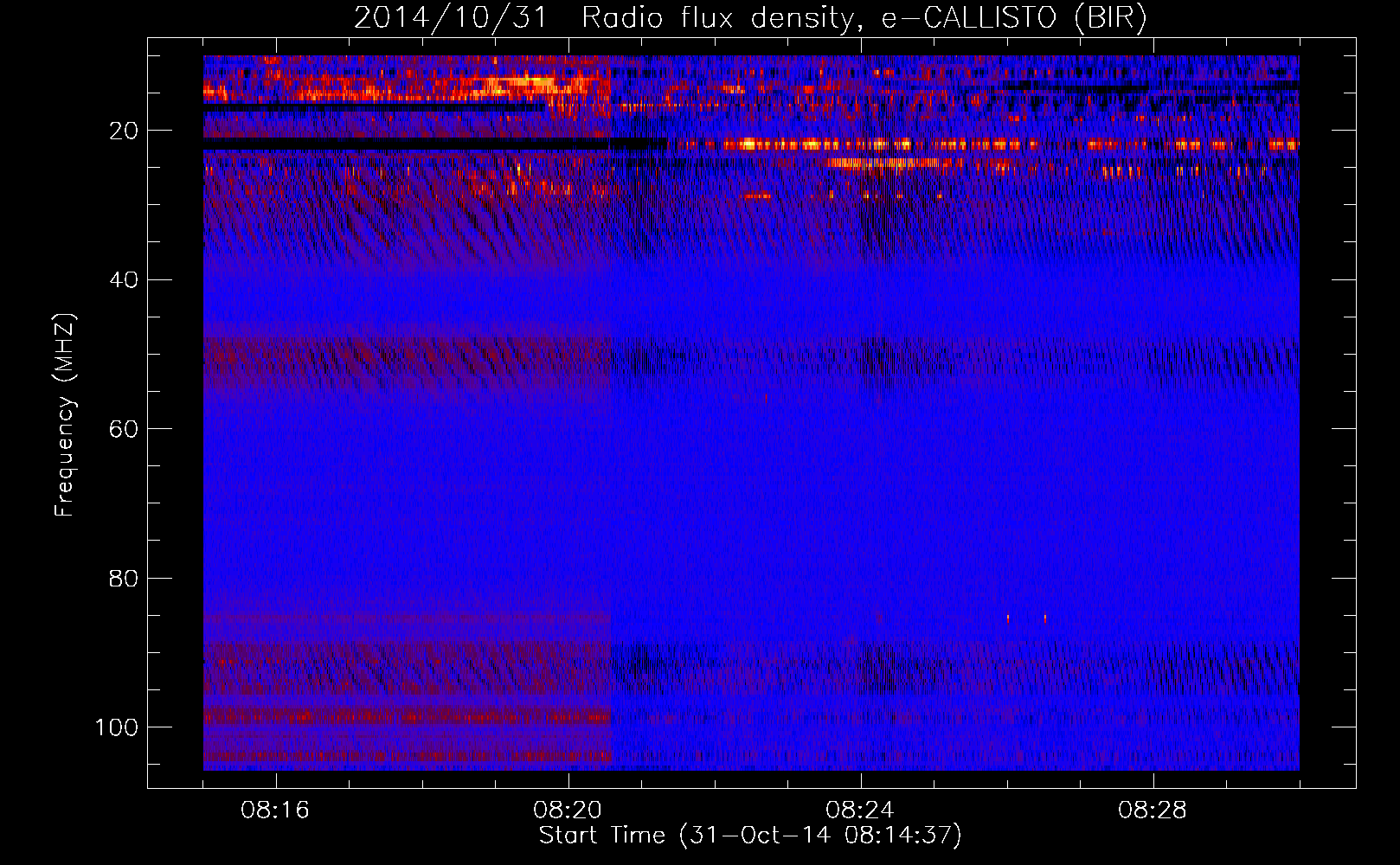
Task: Click the 'Frequency (MHZ)' axis label
Action: pos(65,415)
